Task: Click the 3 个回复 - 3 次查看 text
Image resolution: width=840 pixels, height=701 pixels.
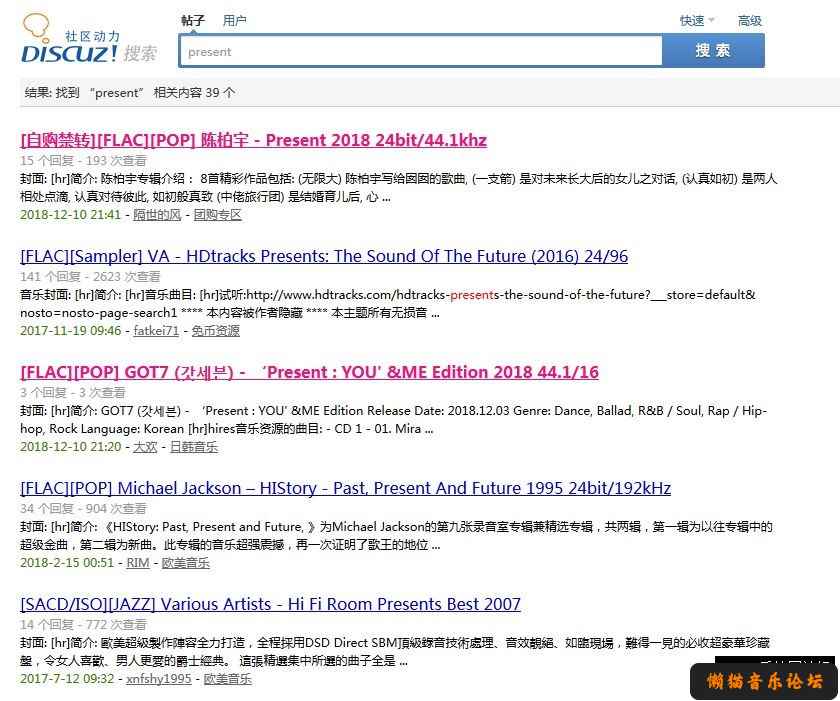Action: [73, 393]
